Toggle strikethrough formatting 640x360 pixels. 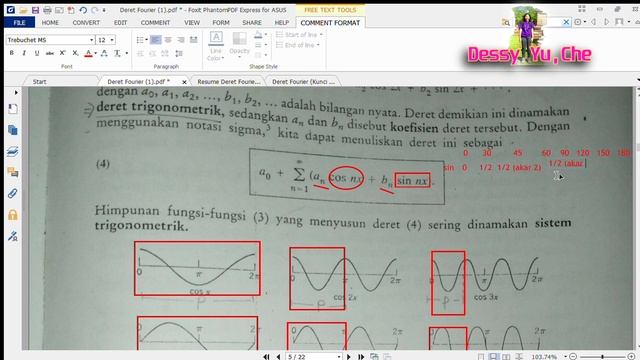50,53
